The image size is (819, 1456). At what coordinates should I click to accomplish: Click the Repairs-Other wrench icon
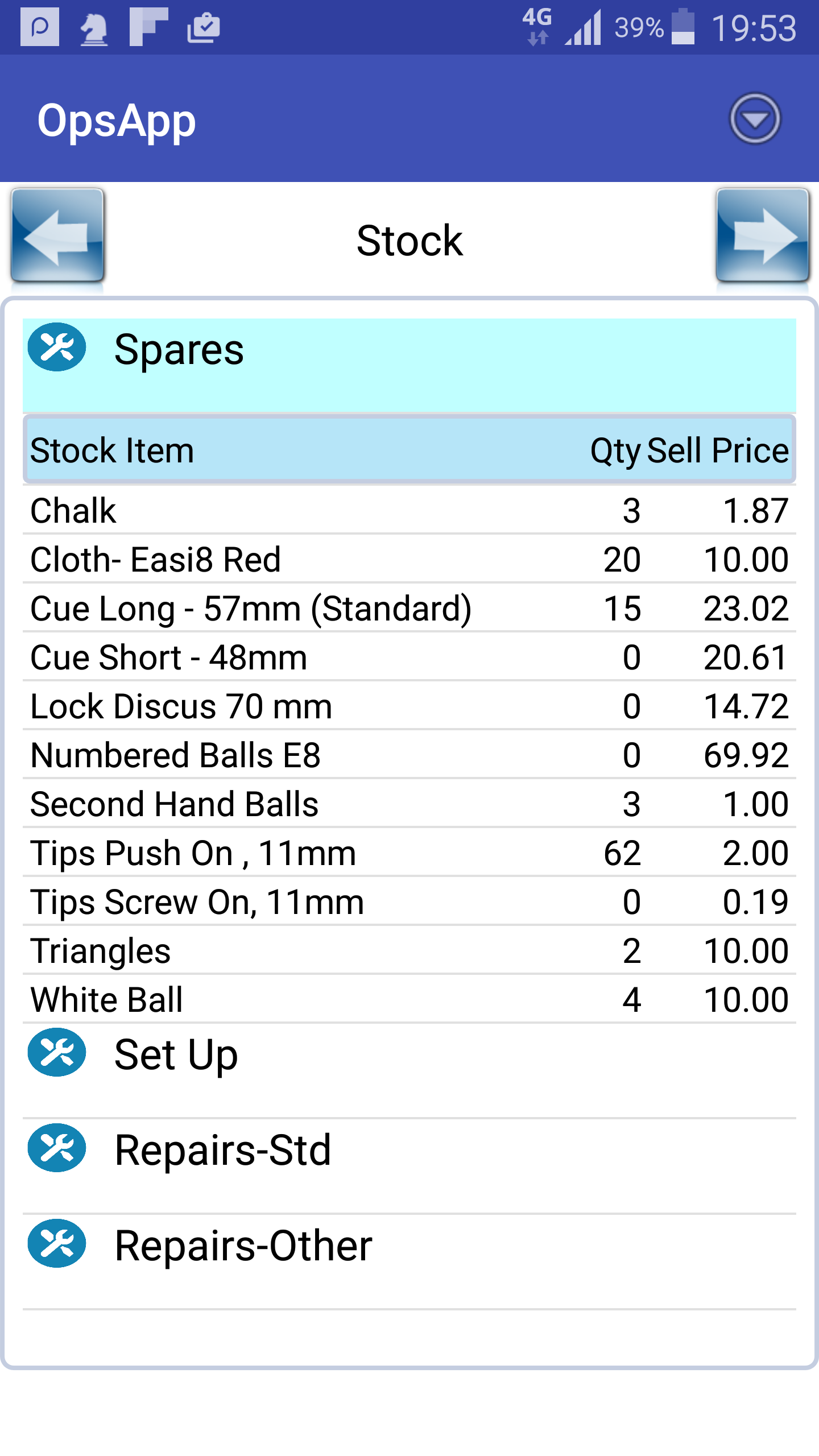[x=57, y=1243]
